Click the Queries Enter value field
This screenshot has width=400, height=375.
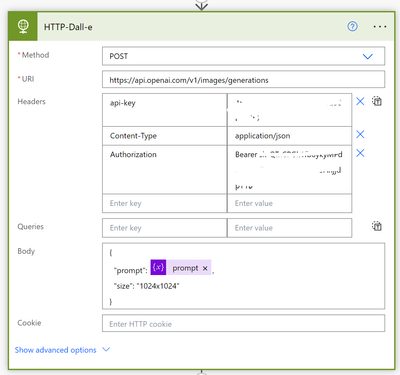point(289,228)
